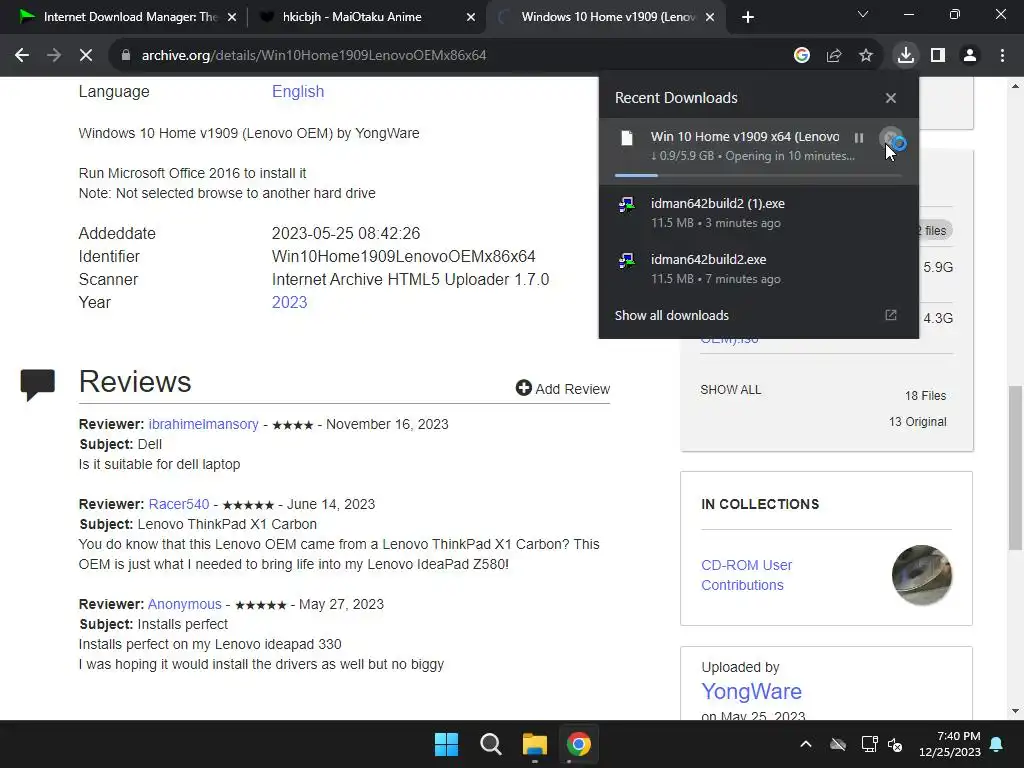Image resolution: width=1024 pixels, height=768 pixels.
Task: Open the network tray icon
Action: (869, 744)
